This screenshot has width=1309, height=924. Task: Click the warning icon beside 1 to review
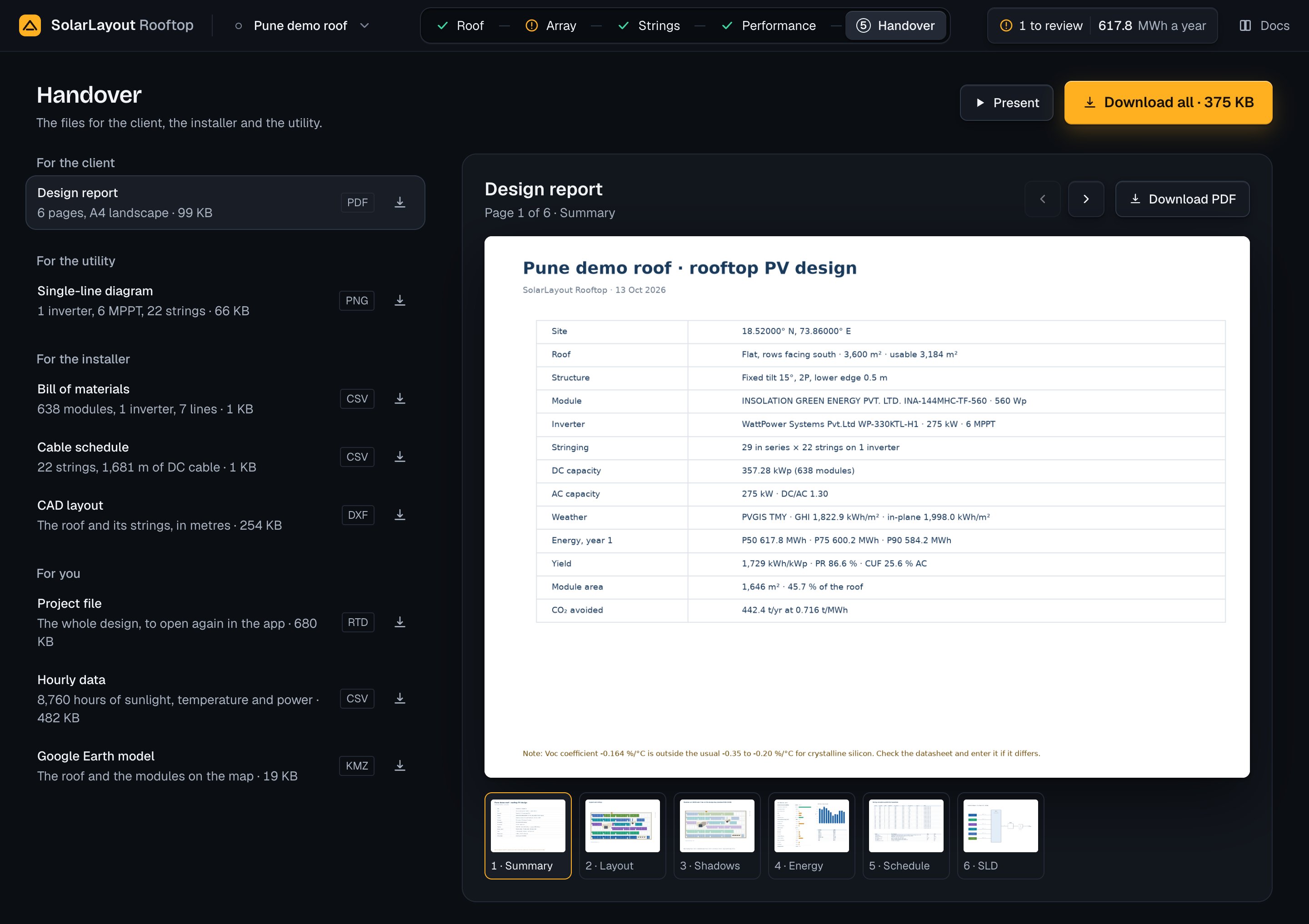click(1006, 25)
